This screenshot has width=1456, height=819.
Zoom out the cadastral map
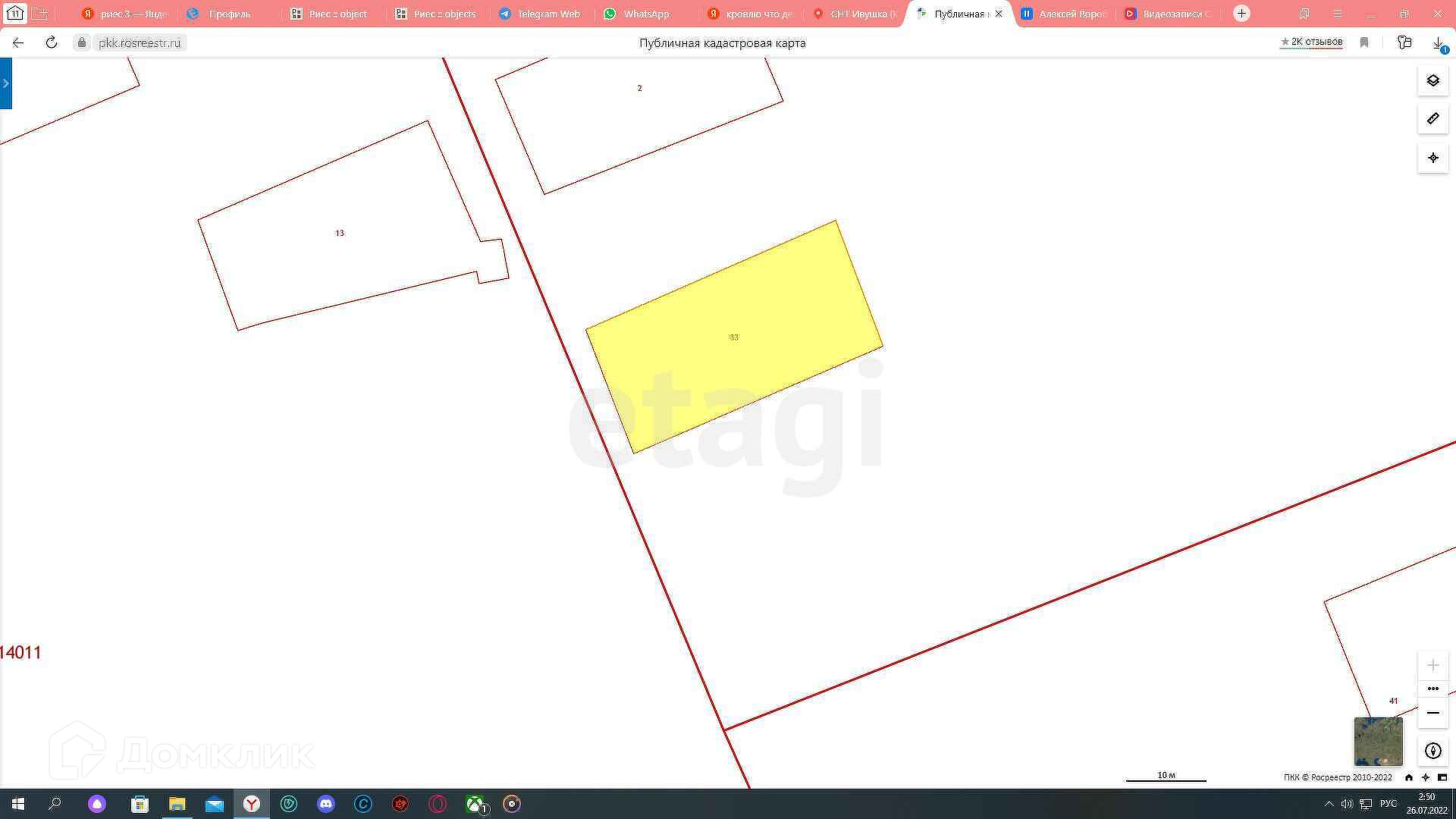pos(1432,713)
